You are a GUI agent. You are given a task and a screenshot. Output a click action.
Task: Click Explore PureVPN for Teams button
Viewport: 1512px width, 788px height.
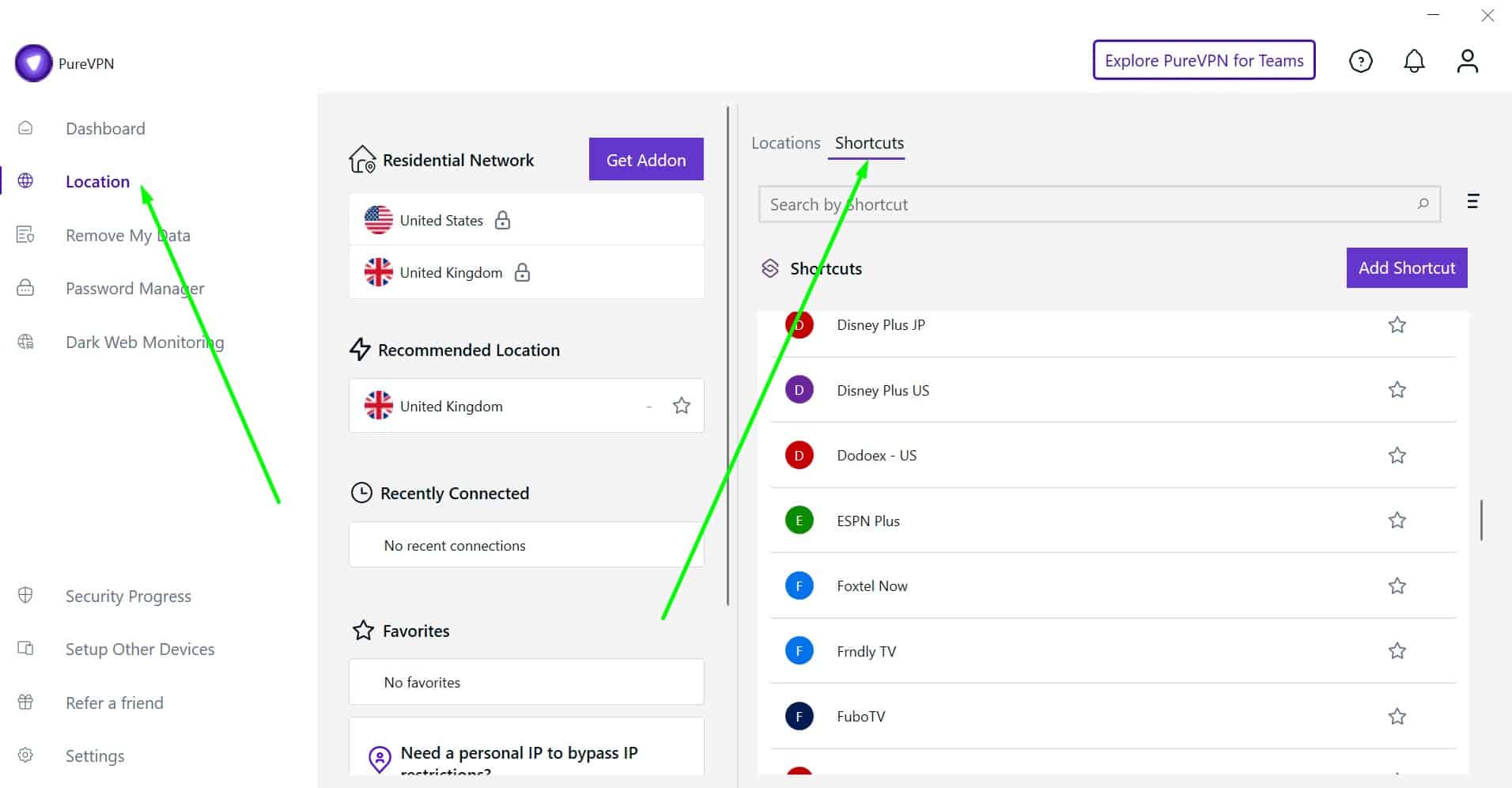click(1204, 60)
